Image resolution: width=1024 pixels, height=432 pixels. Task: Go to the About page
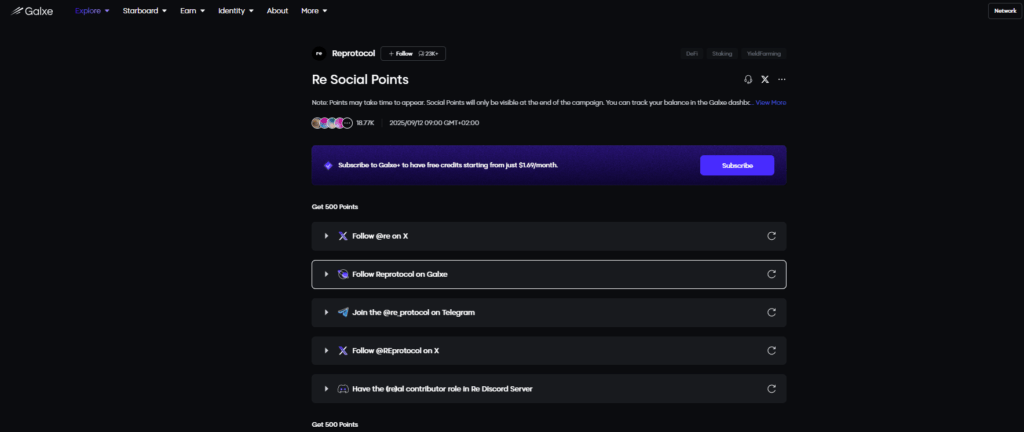(277, 11)
